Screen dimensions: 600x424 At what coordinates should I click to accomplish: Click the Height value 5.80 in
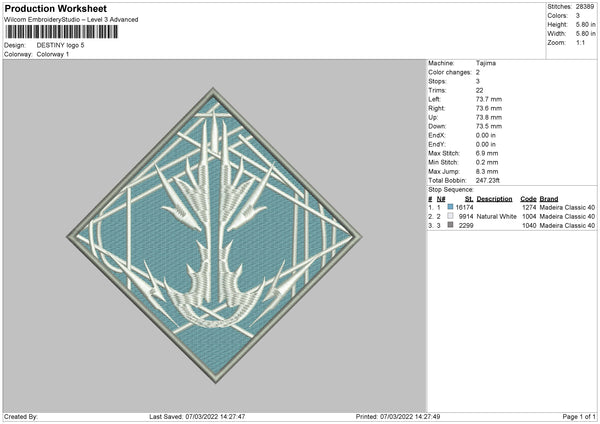(585, 24)
